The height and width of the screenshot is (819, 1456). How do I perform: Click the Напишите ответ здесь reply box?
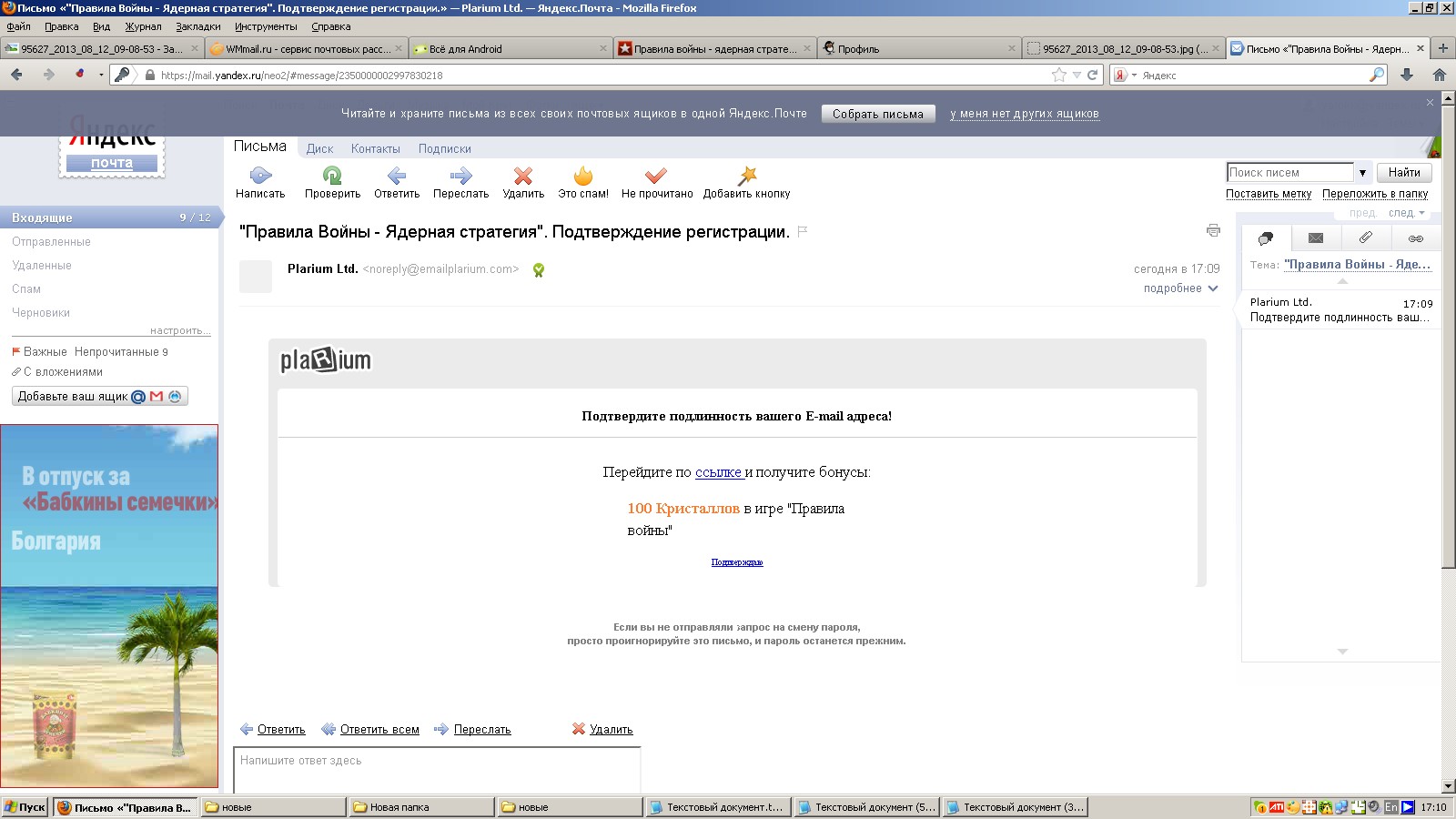[437, 770]
